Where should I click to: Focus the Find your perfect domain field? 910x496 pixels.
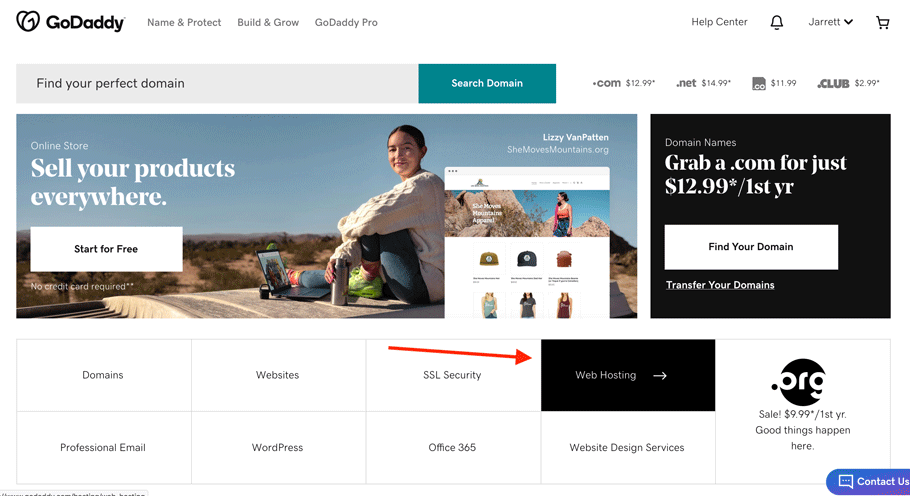click(217, 84)
